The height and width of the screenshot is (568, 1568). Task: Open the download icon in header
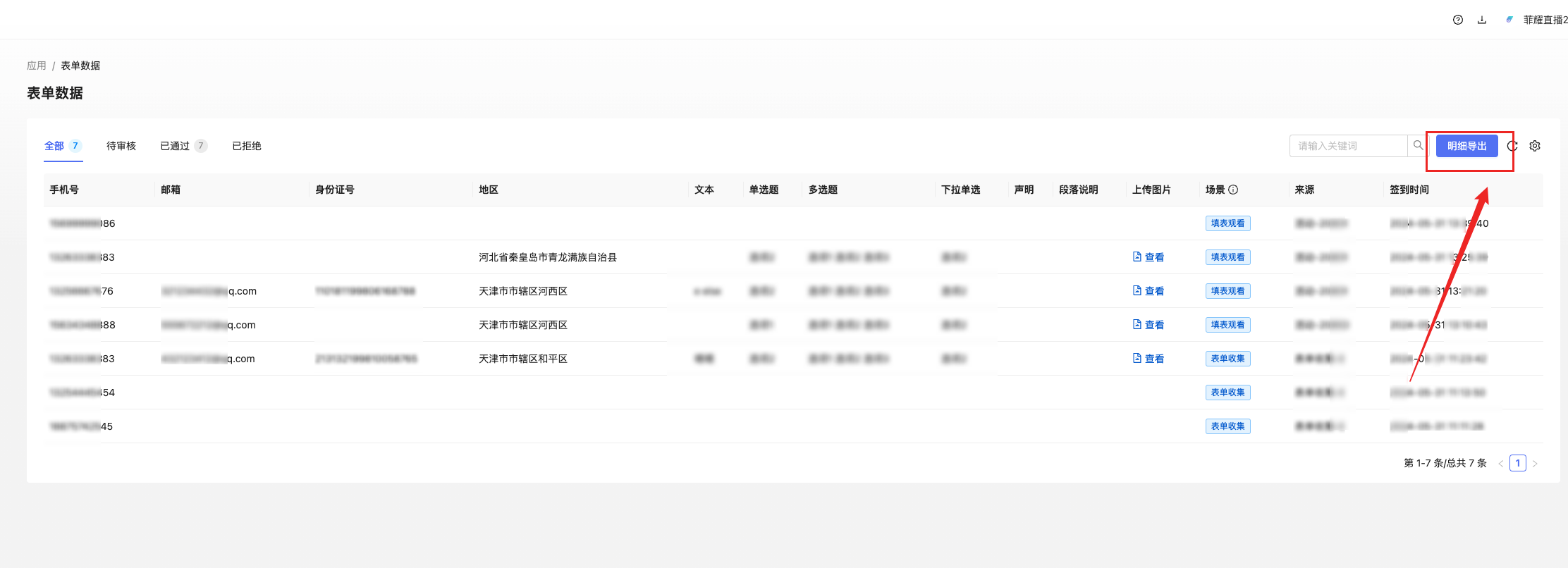[x=1482, y=20]
